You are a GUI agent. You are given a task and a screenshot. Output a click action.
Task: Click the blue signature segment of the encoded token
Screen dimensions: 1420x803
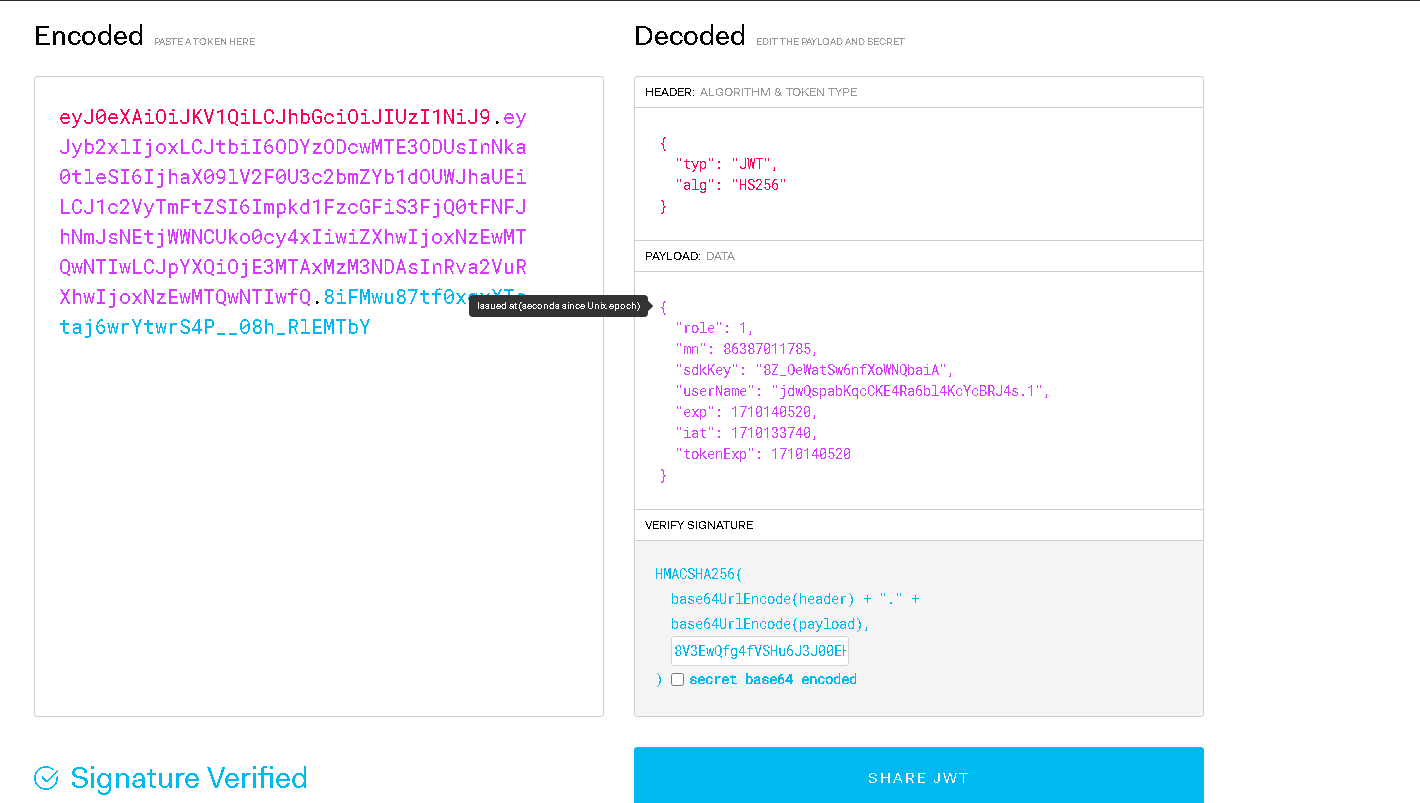(215, 327)
